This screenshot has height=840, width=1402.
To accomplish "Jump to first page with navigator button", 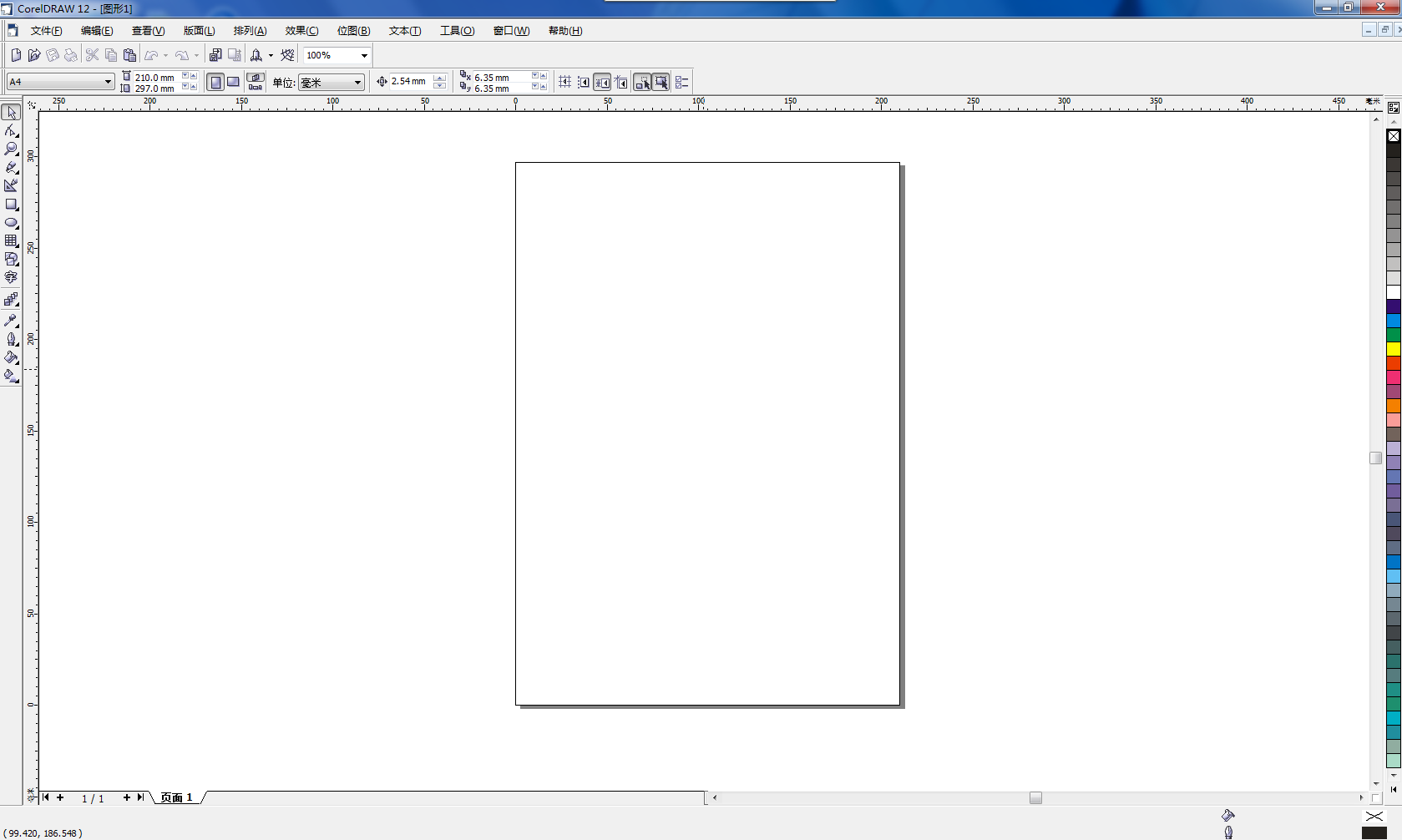I will pyautogui.click(x=46, y=797).
